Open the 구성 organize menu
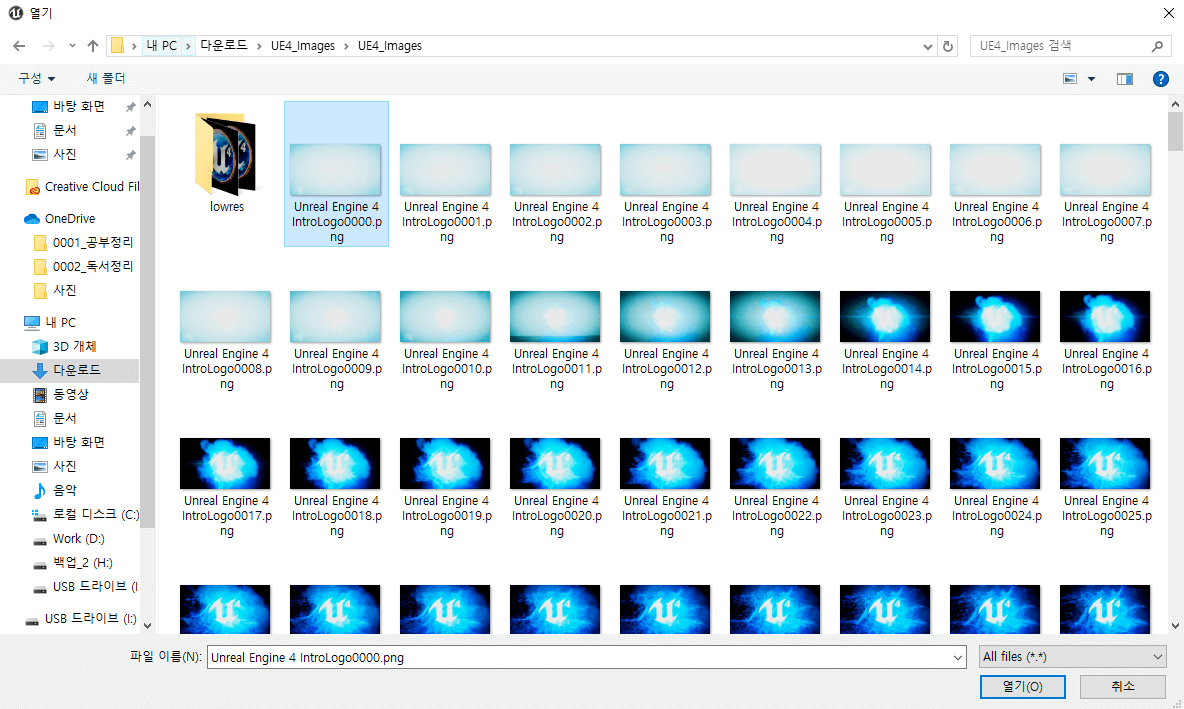This screenshot has height=709, width=1184. click(36, 79)
